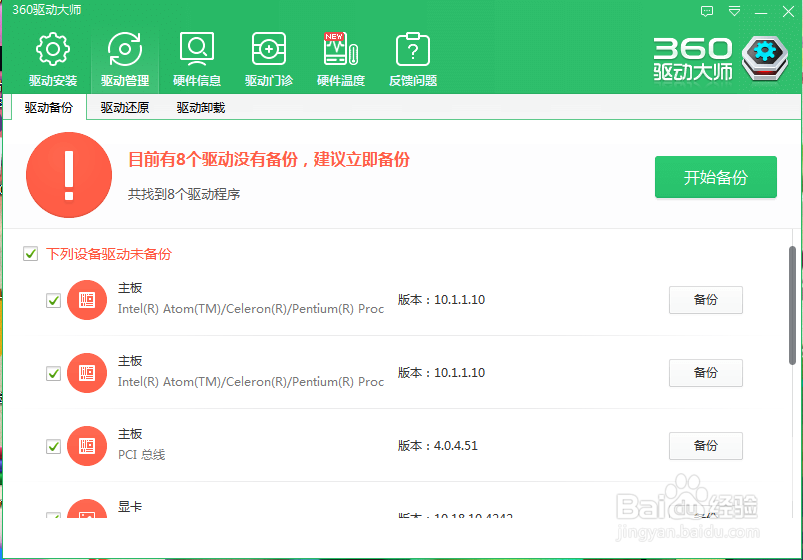Uncheck the first Intel Atom 主板 driver checkbox

(53, 300)
